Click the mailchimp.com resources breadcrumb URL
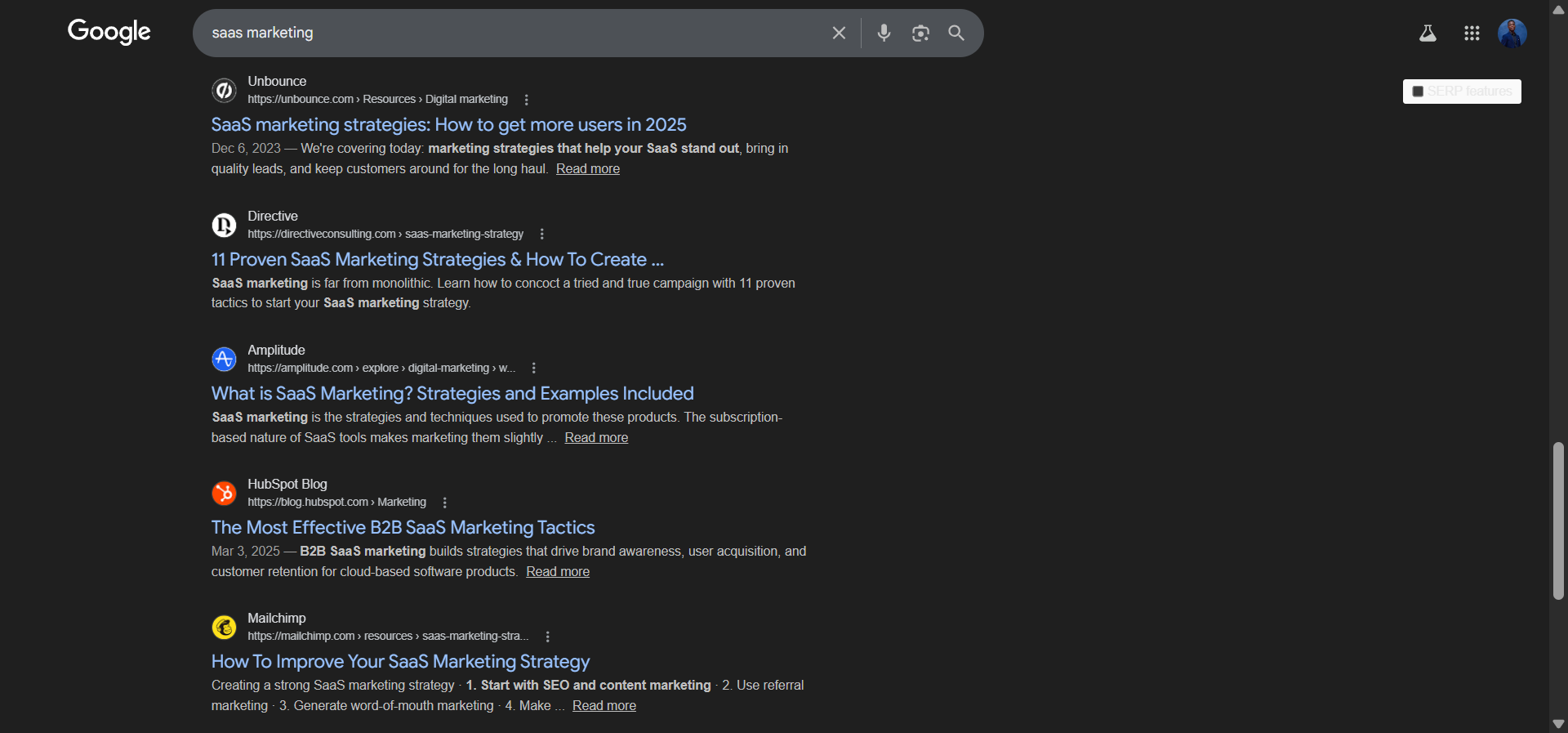Image resolution: width=1568 pixels, height=733 pixels. tap(388, 637)
